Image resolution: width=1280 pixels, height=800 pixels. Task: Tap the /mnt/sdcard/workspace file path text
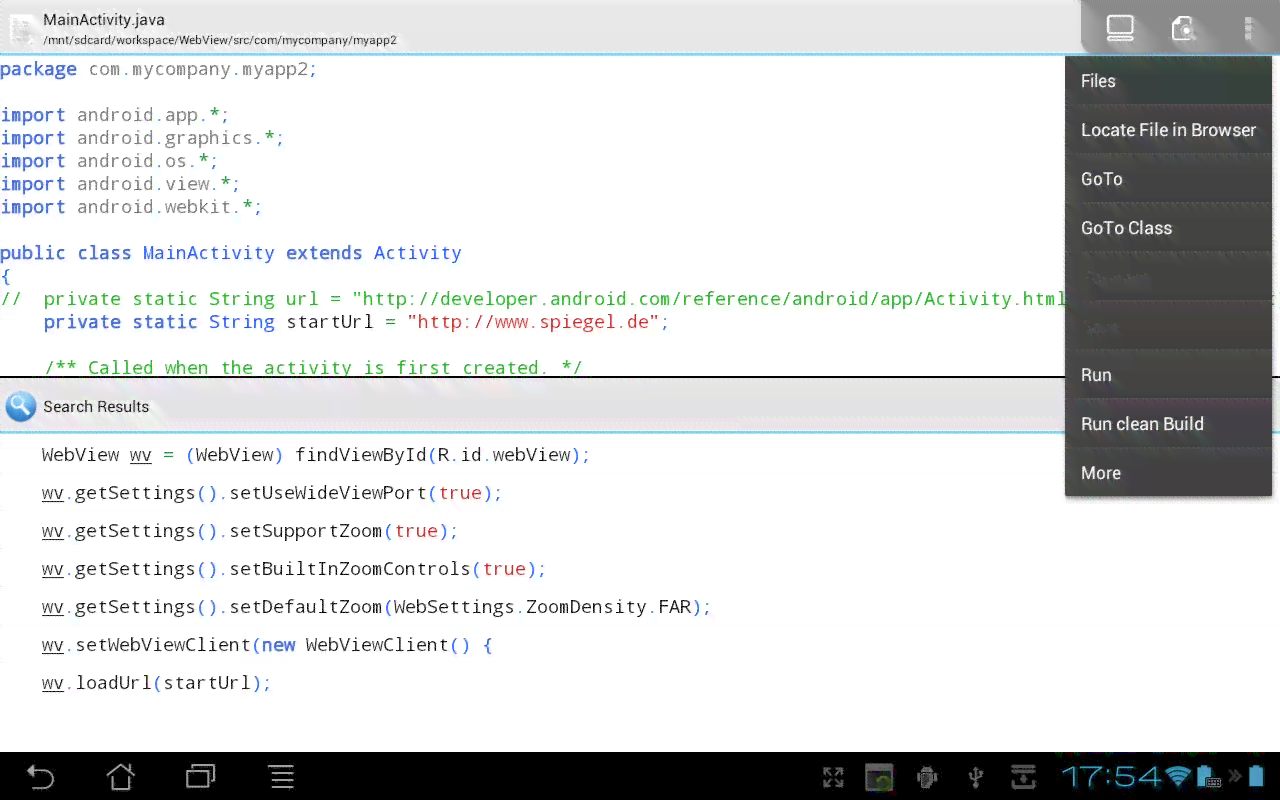click(220, 41)
